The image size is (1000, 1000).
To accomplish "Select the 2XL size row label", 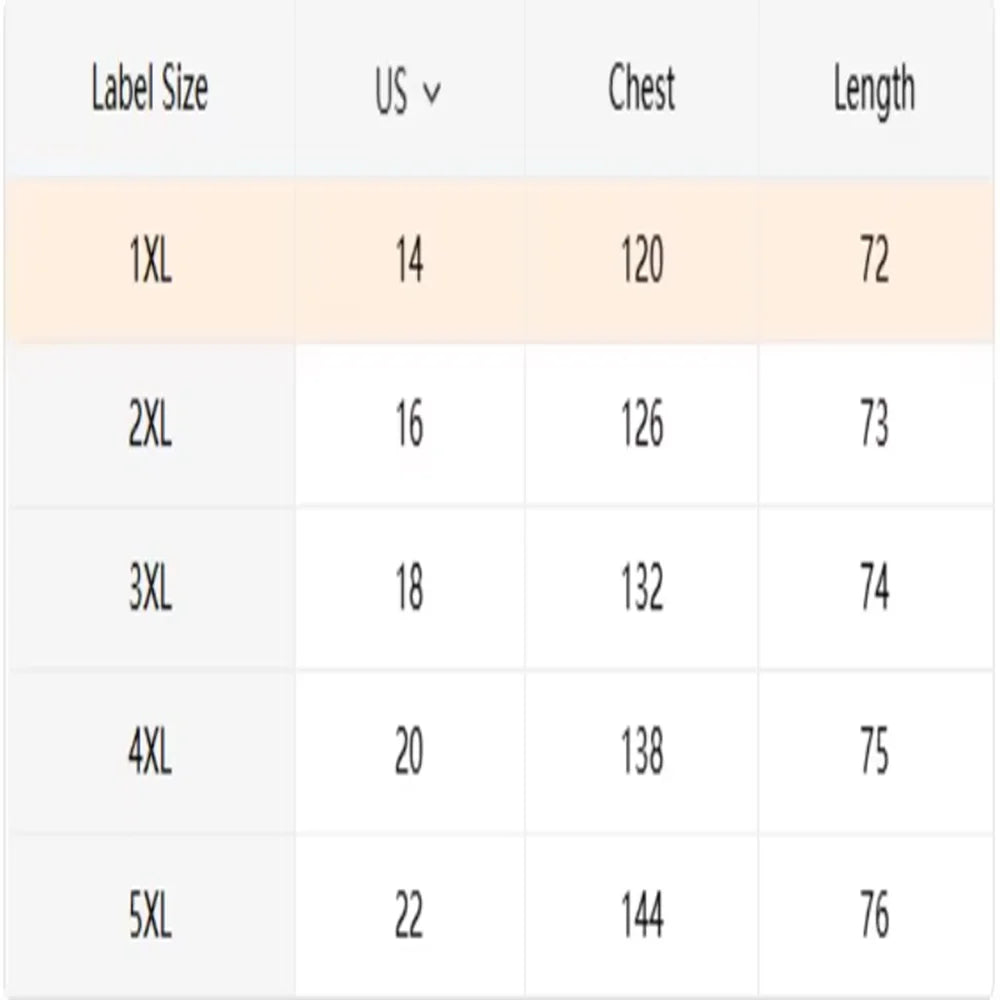I will click(x=150, y=426).
